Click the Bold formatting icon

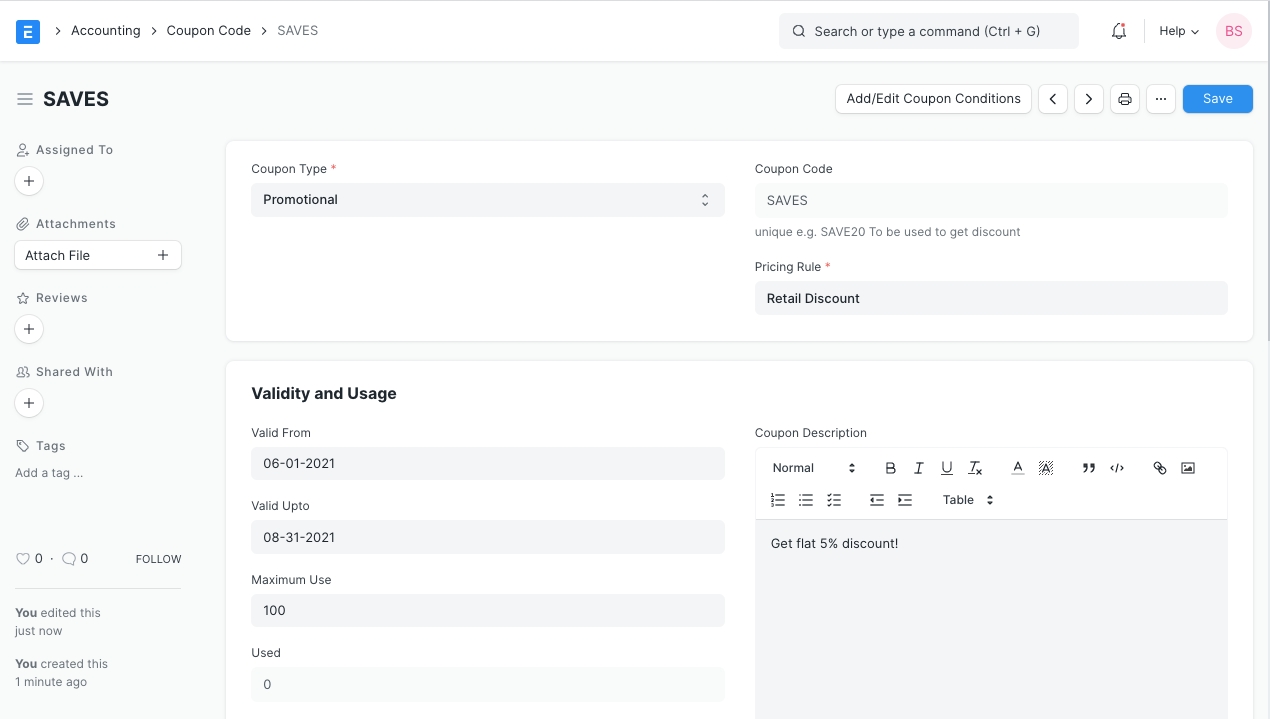click(x=890, y=468)
